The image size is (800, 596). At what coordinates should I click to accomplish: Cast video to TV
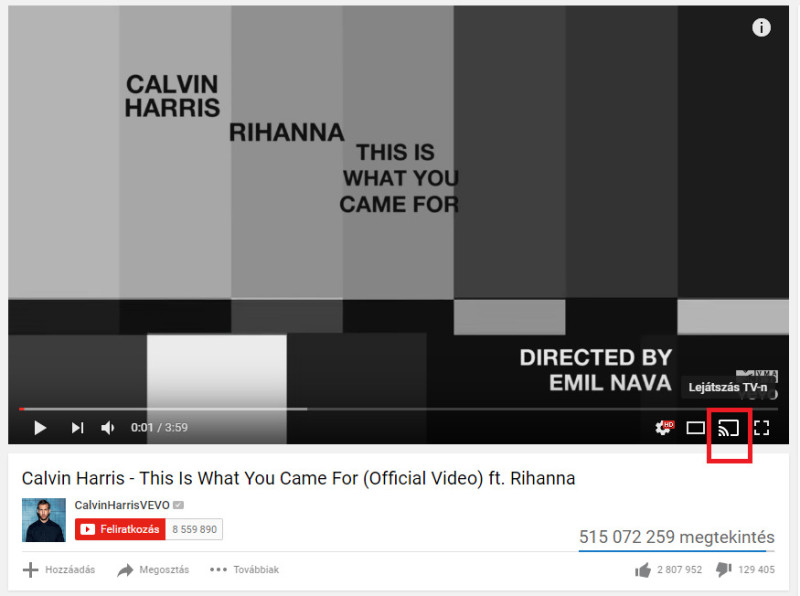729,428
